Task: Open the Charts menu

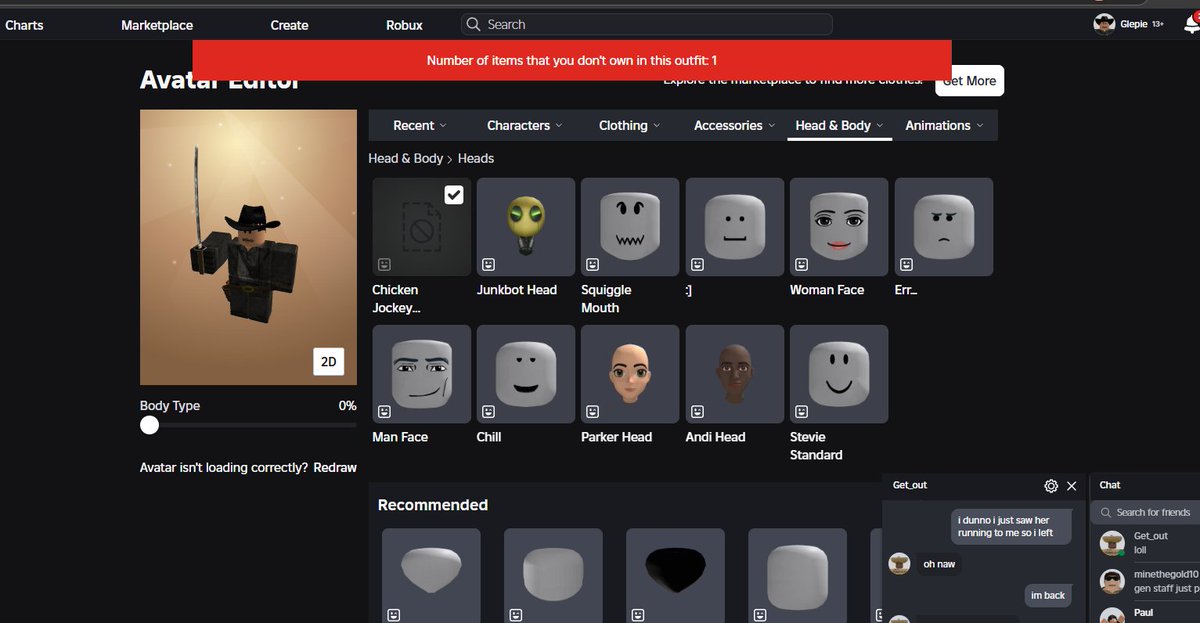Action: pos(24,25)
